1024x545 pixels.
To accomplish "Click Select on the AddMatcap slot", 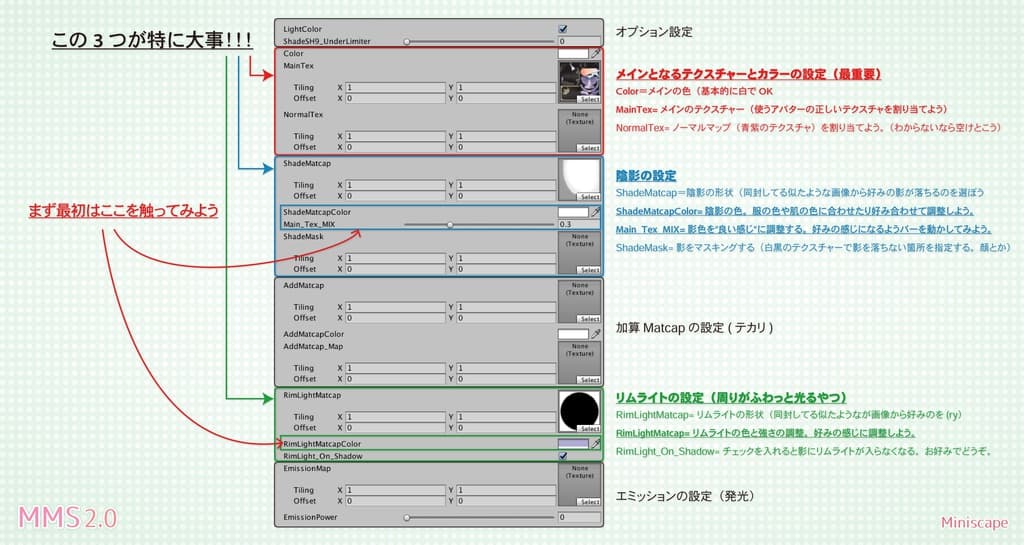I will click(589, 319).
